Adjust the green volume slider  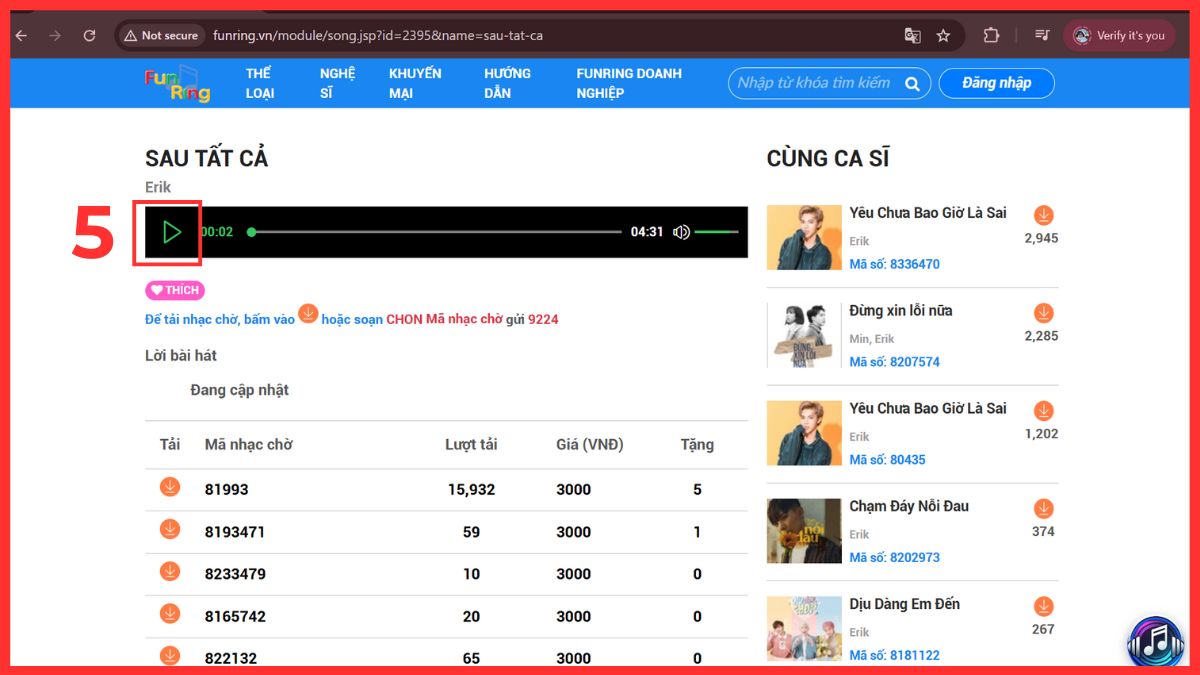click(716, 232)
